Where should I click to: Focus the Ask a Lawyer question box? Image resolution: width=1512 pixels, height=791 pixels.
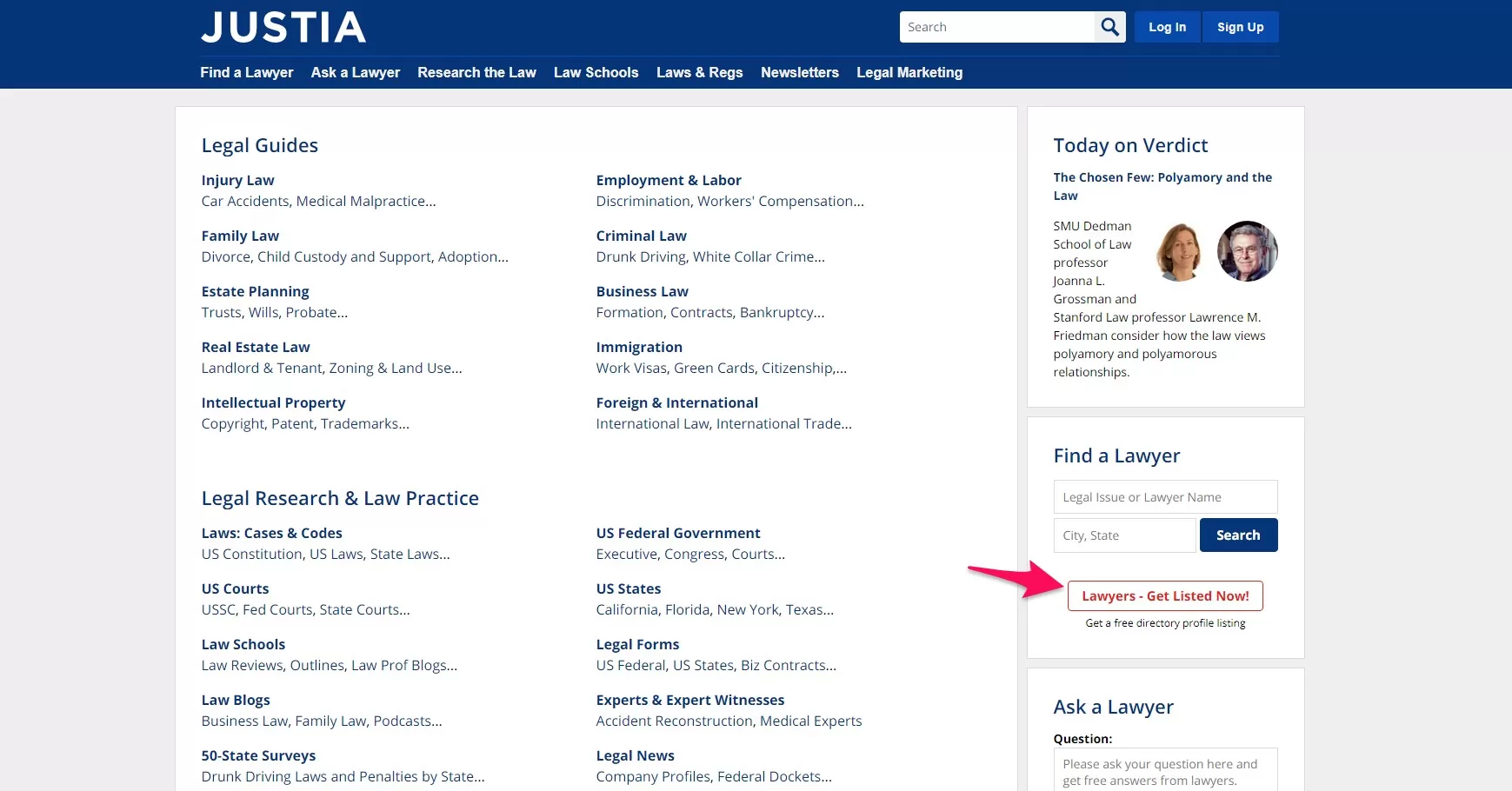pyautogui.click(x=1165, y=770)
